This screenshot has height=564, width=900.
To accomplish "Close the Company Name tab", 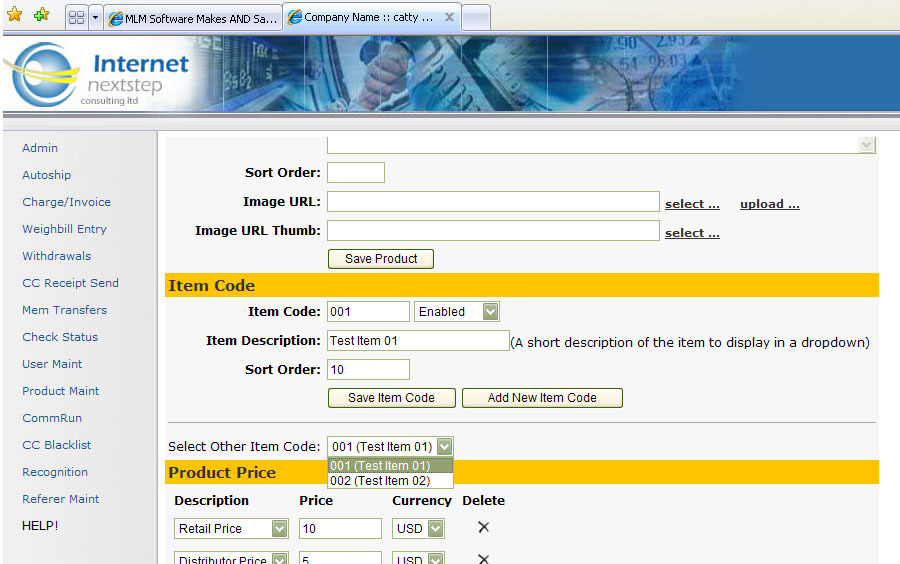I will tap(449, 17).
